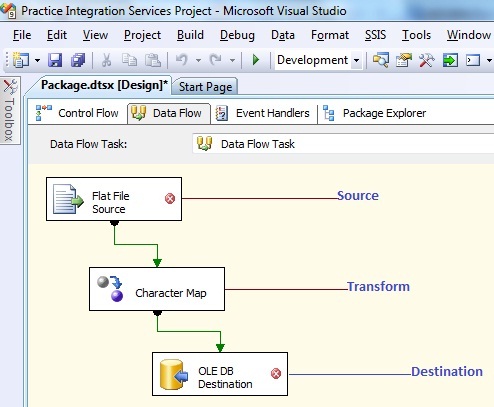
Task: Open the Format menu
Action: click(330, 35)
